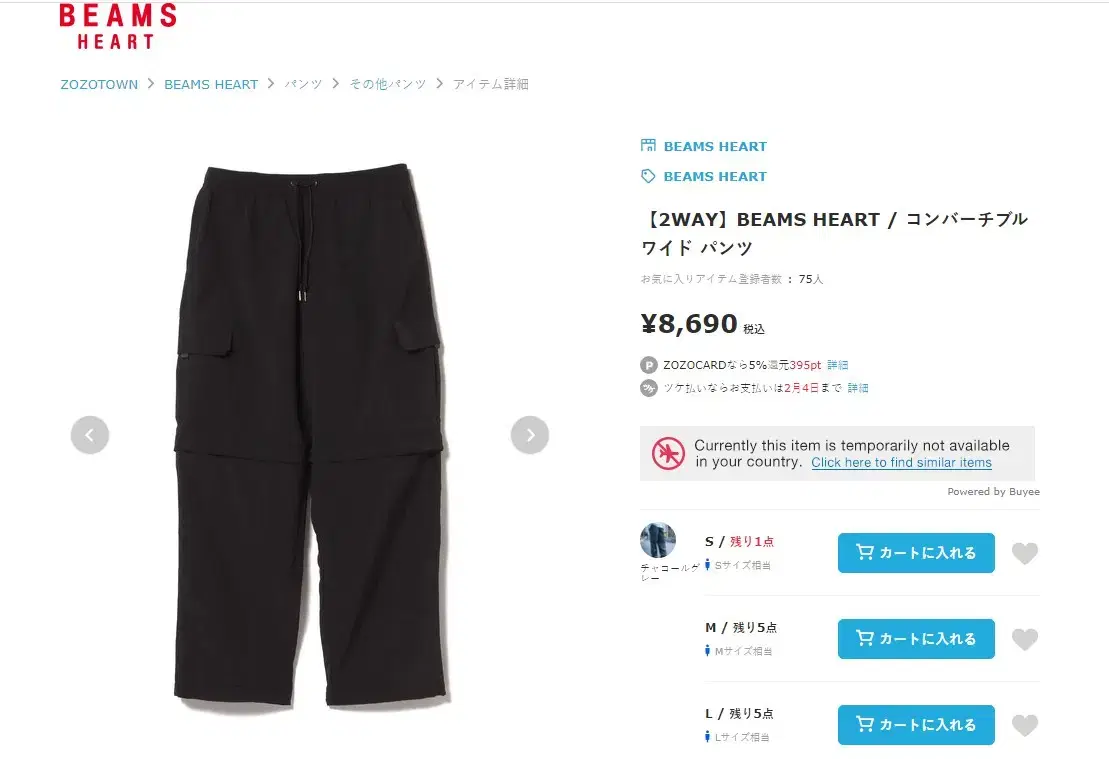Go to ZOZOTOWN breadcrumb link
The height and width of the screenshot is (759, 1109).
[x=99, y=84]
